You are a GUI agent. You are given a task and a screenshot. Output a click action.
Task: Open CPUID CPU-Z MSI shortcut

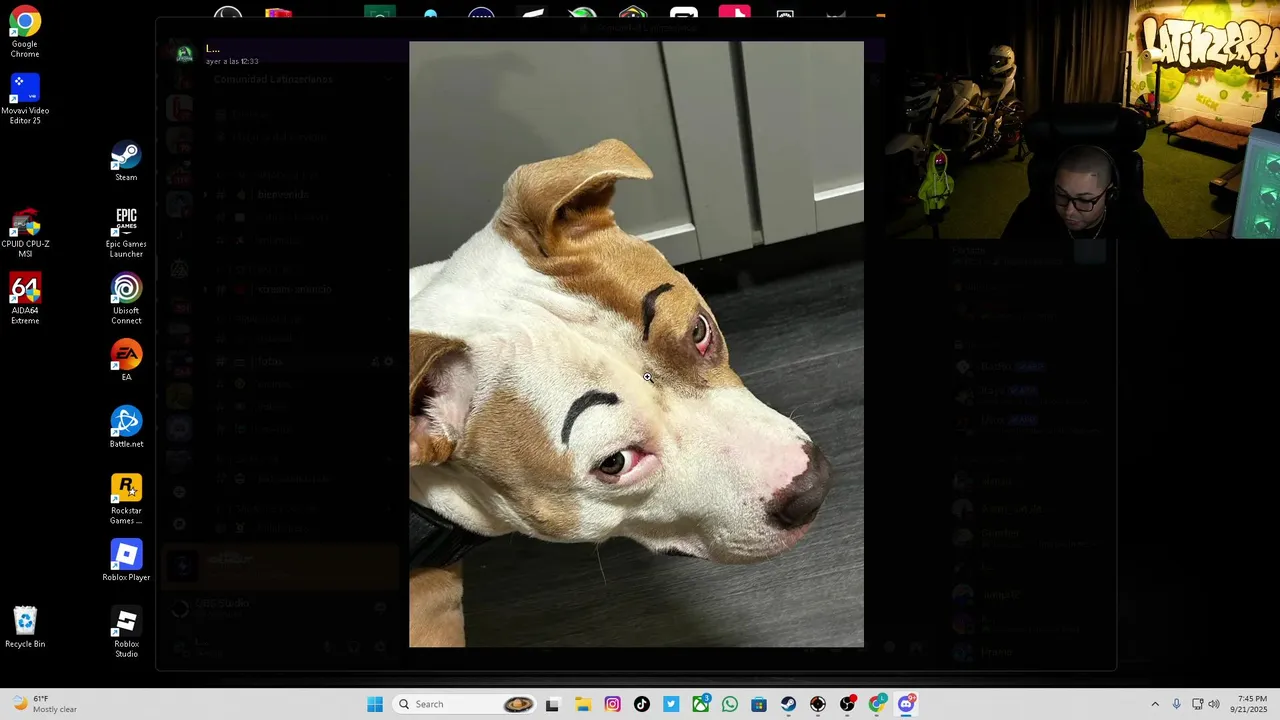[25, 233]
